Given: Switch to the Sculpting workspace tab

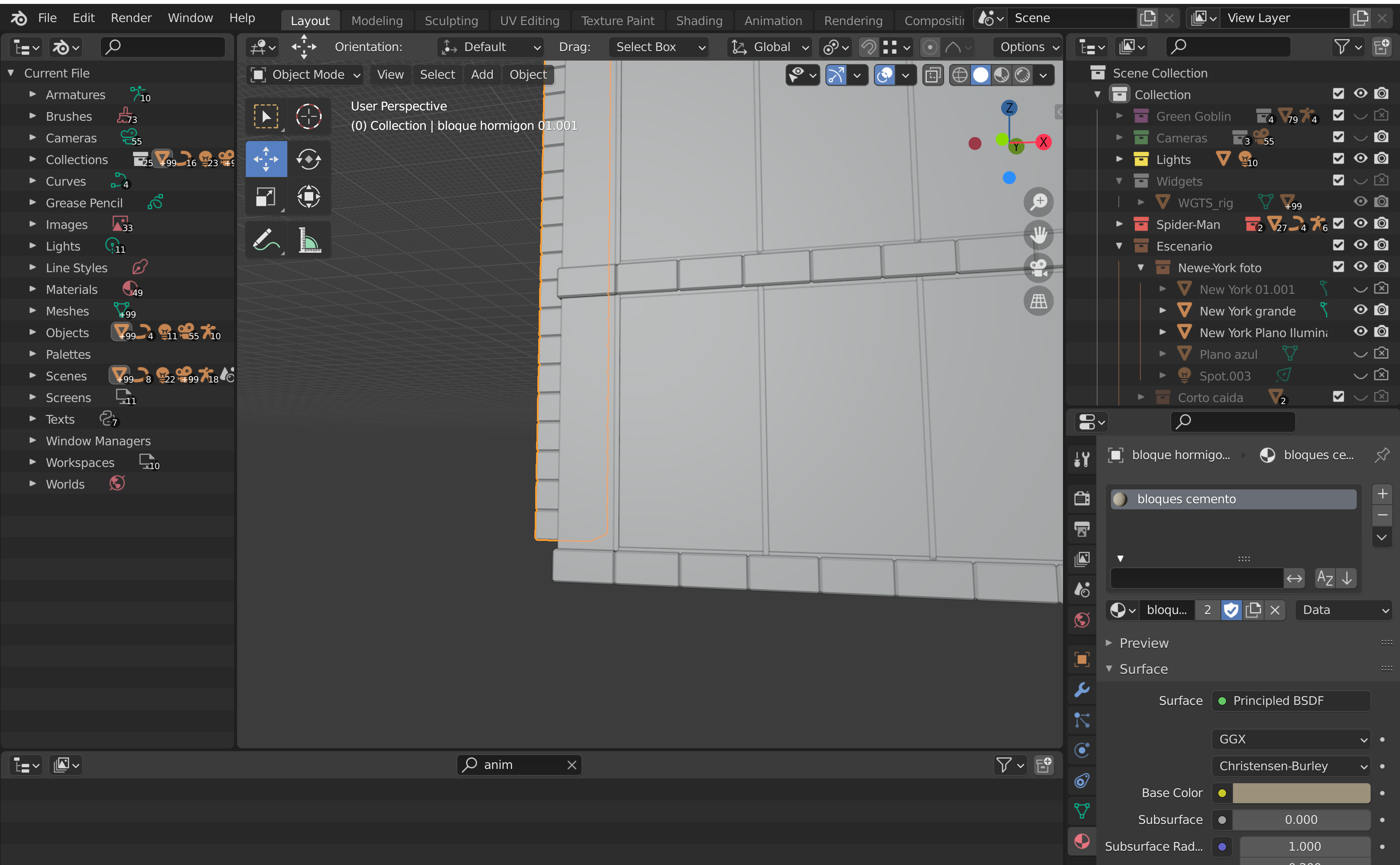Looking at the screenshot, I should tap(451, 21).
